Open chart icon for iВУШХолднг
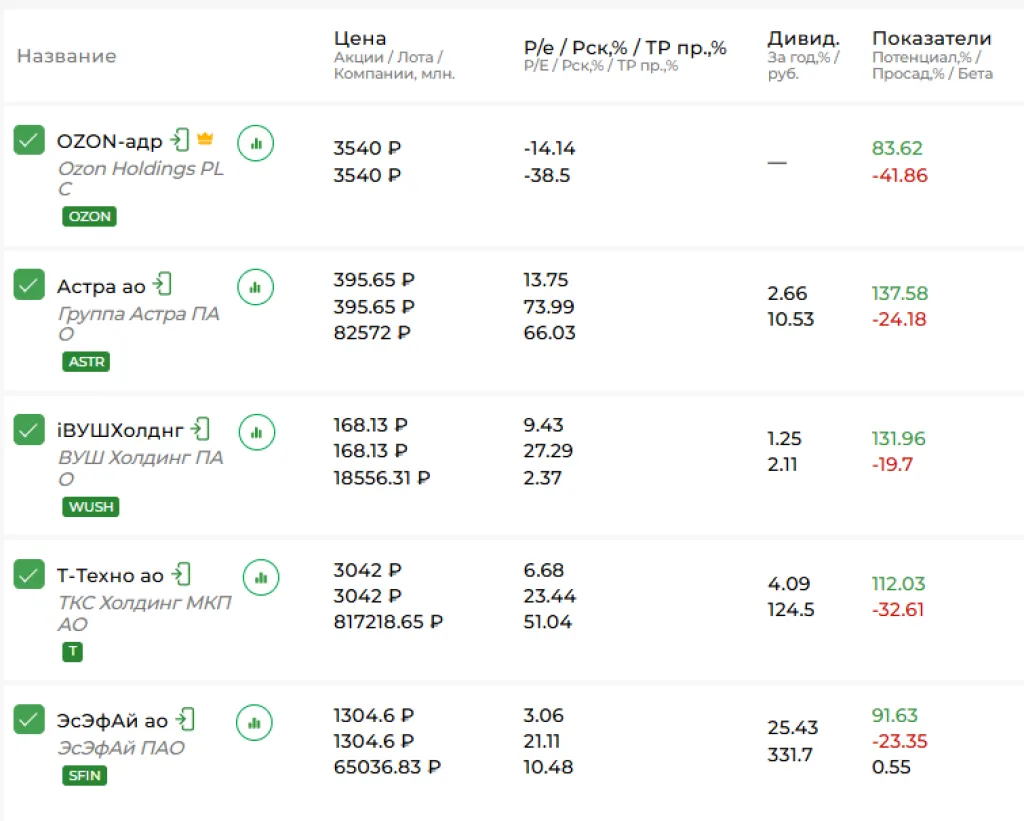This screenshot has height=821, width=1024. click(x=256, y=432)
